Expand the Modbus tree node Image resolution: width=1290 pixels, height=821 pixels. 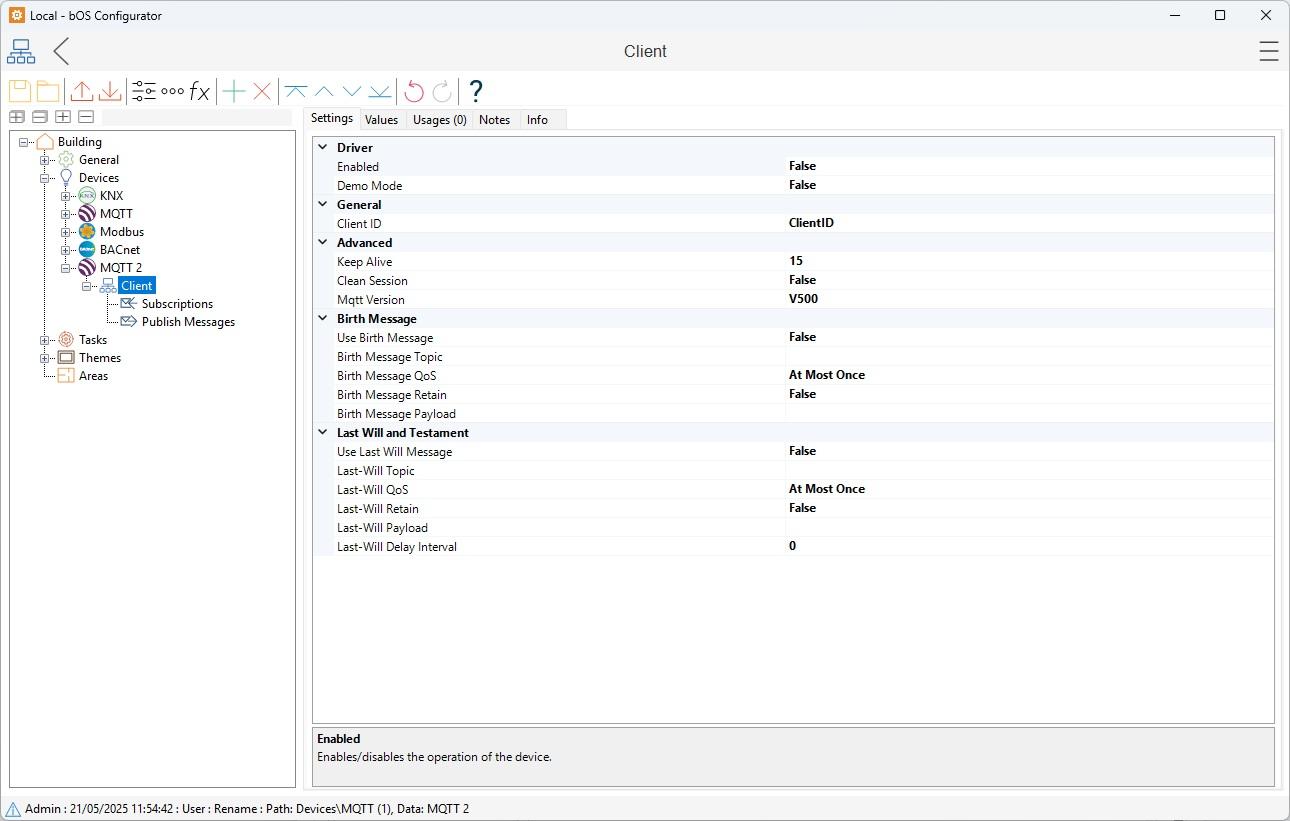point(66,232)
